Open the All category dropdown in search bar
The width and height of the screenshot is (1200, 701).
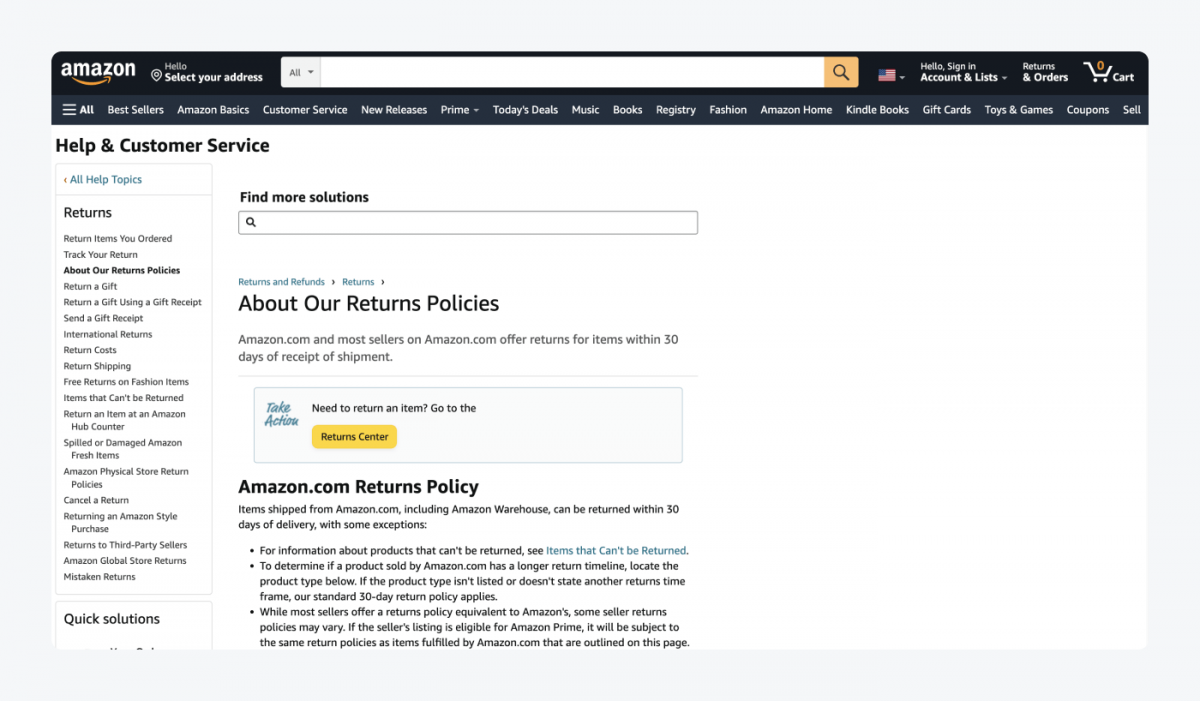[302, 71]
